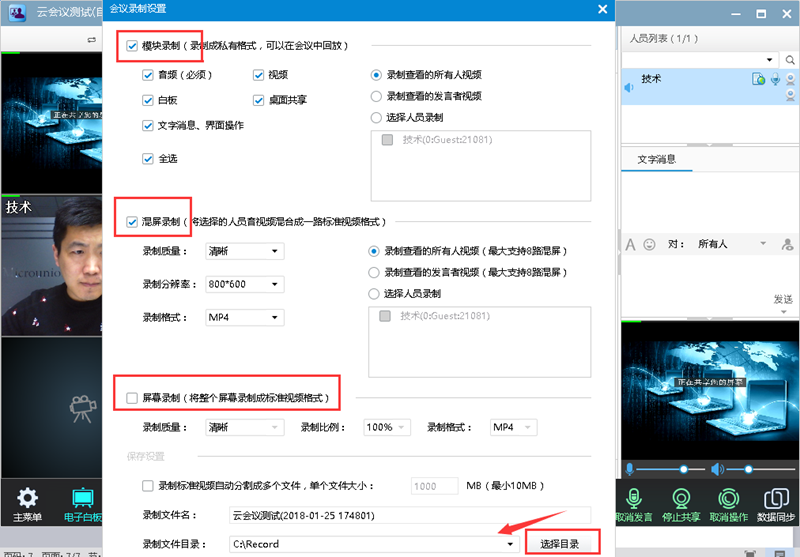Close the 会议录制设置 dialog
Viewport: 800px width, 557px height.
pos(603,9)
